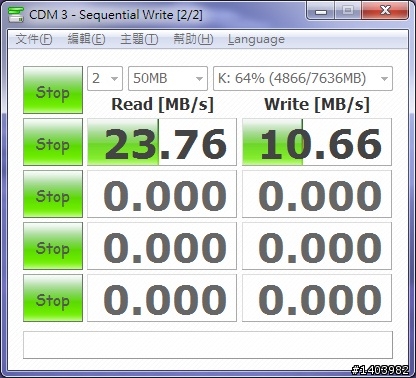Expand the 50MB test size dropdown

[x=168, y=79]
